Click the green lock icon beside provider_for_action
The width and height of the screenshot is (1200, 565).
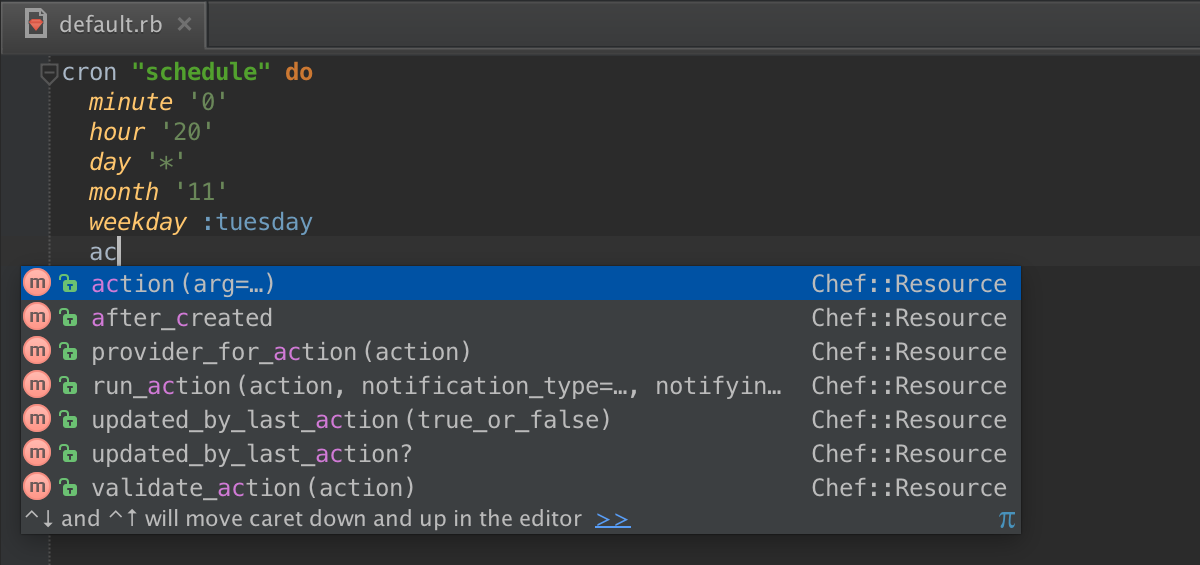[x=68, y=352]
